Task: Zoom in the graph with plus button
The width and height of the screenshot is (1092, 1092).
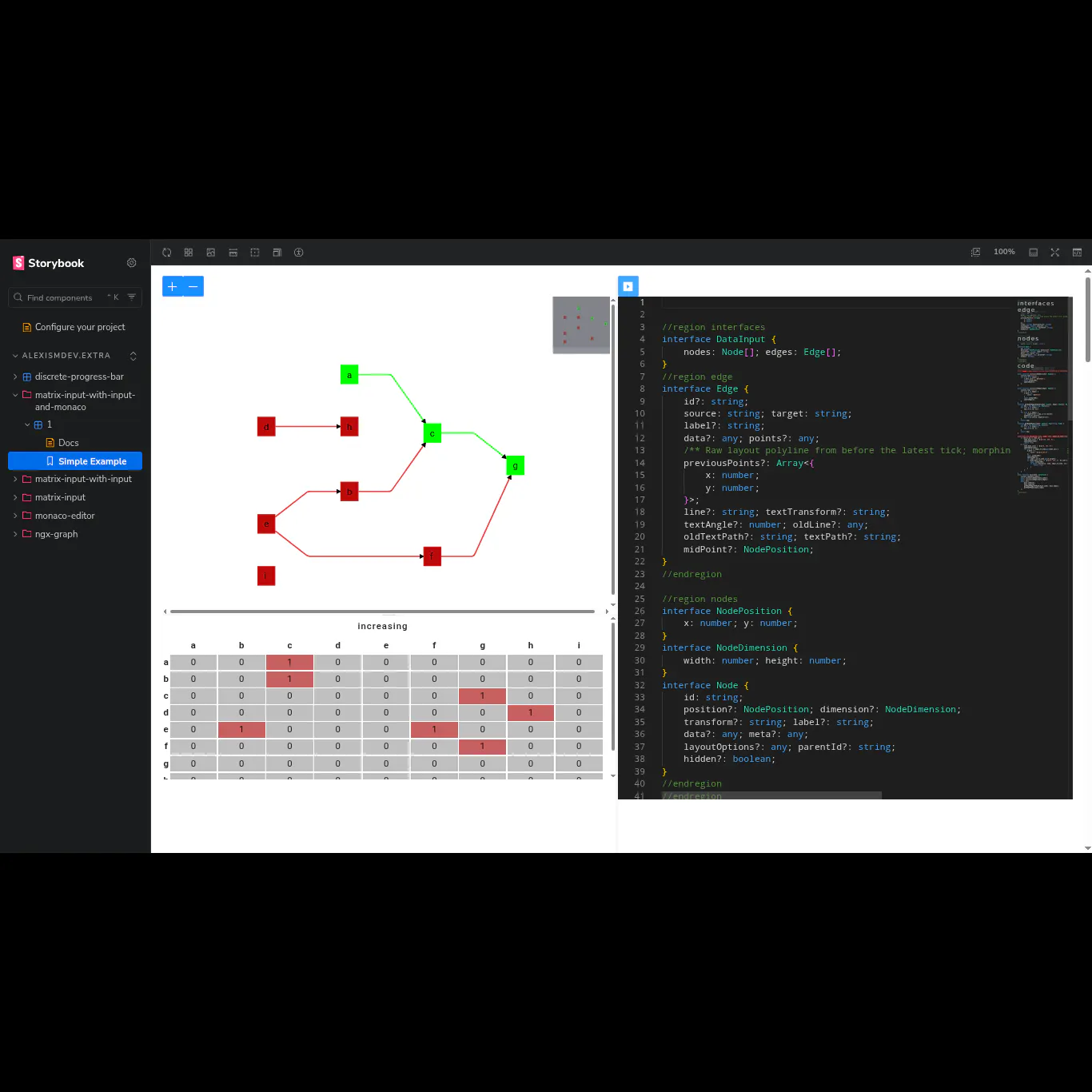Action: [173, 286]
